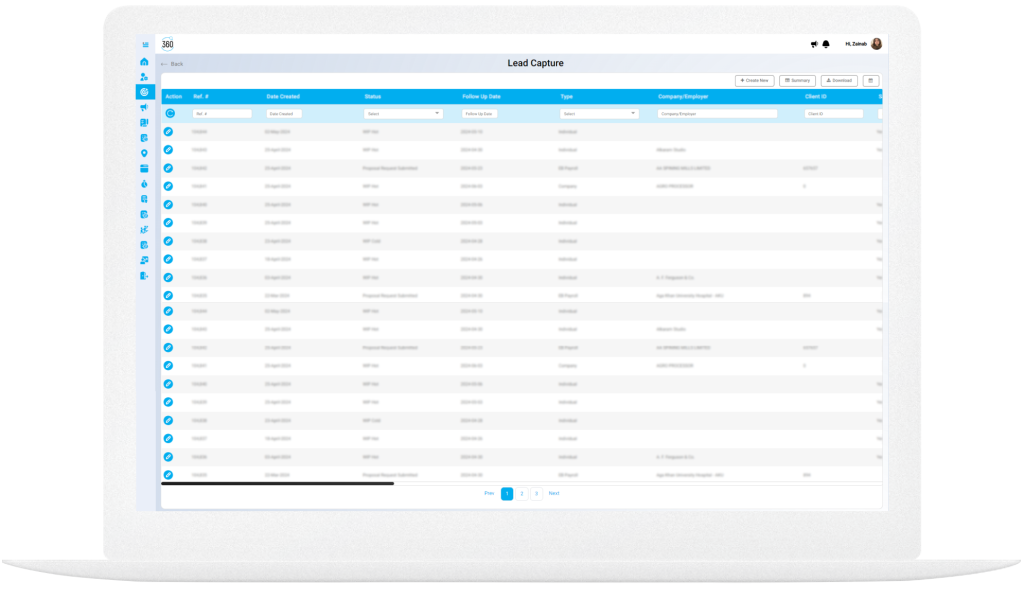Click the Follow Up Date column header
Image resolution: width=1024 pixels, height=599 pixels.
[x=481, y=97]
